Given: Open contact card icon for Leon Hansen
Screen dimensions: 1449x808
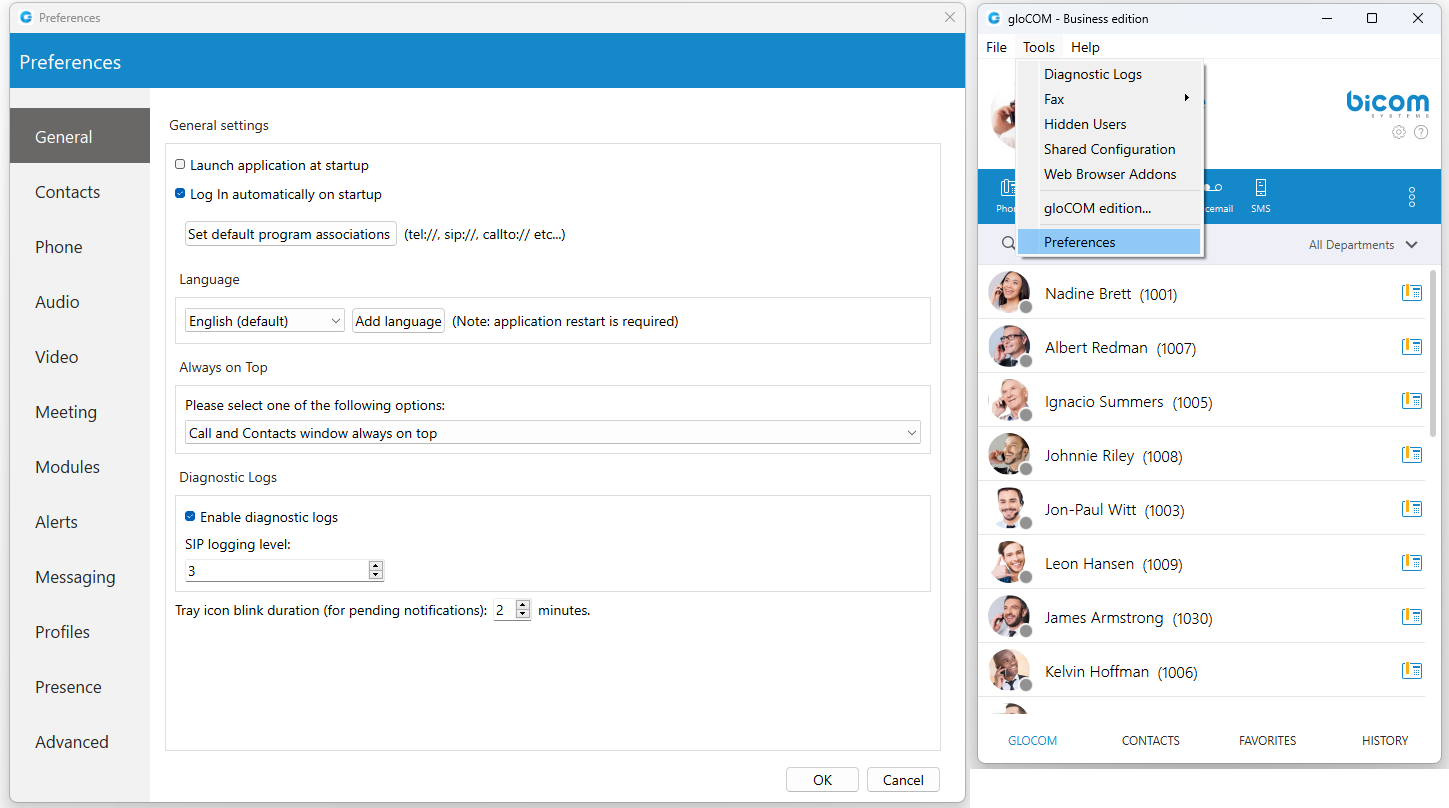Looking at the screenshot, I should click(1412, 563).
